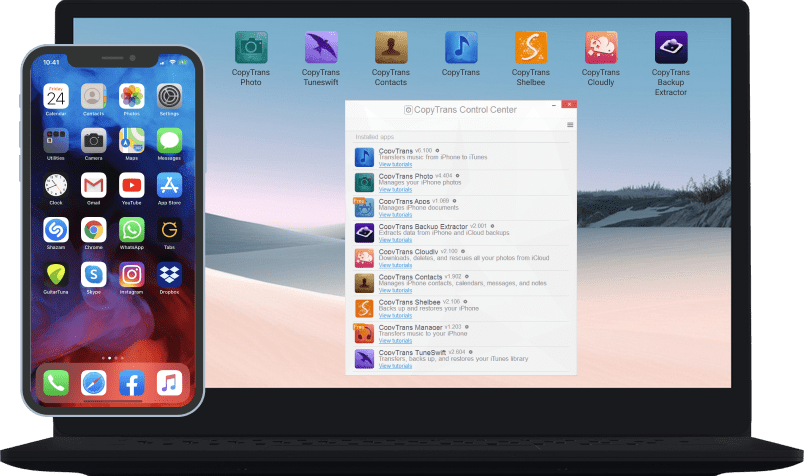This screenshot has width=804, height=476.
Task: Open the Photos app on the iPhone
Action: 131,96
